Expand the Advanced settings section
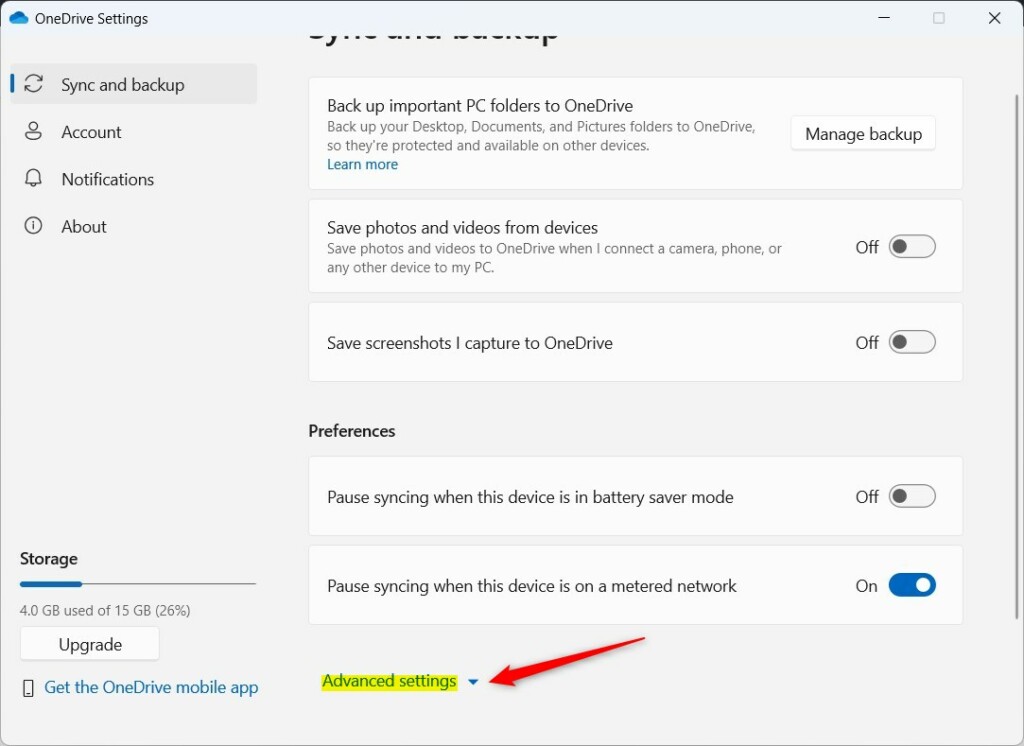The width and height of the screenshot is (1024, 746). coord(389,681)
